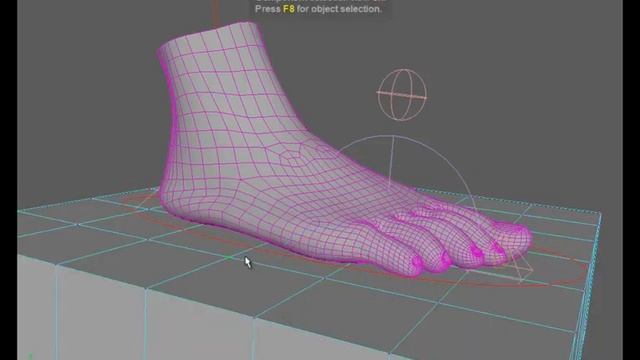The width and height of the screenshot is (640, 360).
Task: Select the pyramid-shaped toe control near the big toe
Action: pyautogui.click(x=518, y=267)
